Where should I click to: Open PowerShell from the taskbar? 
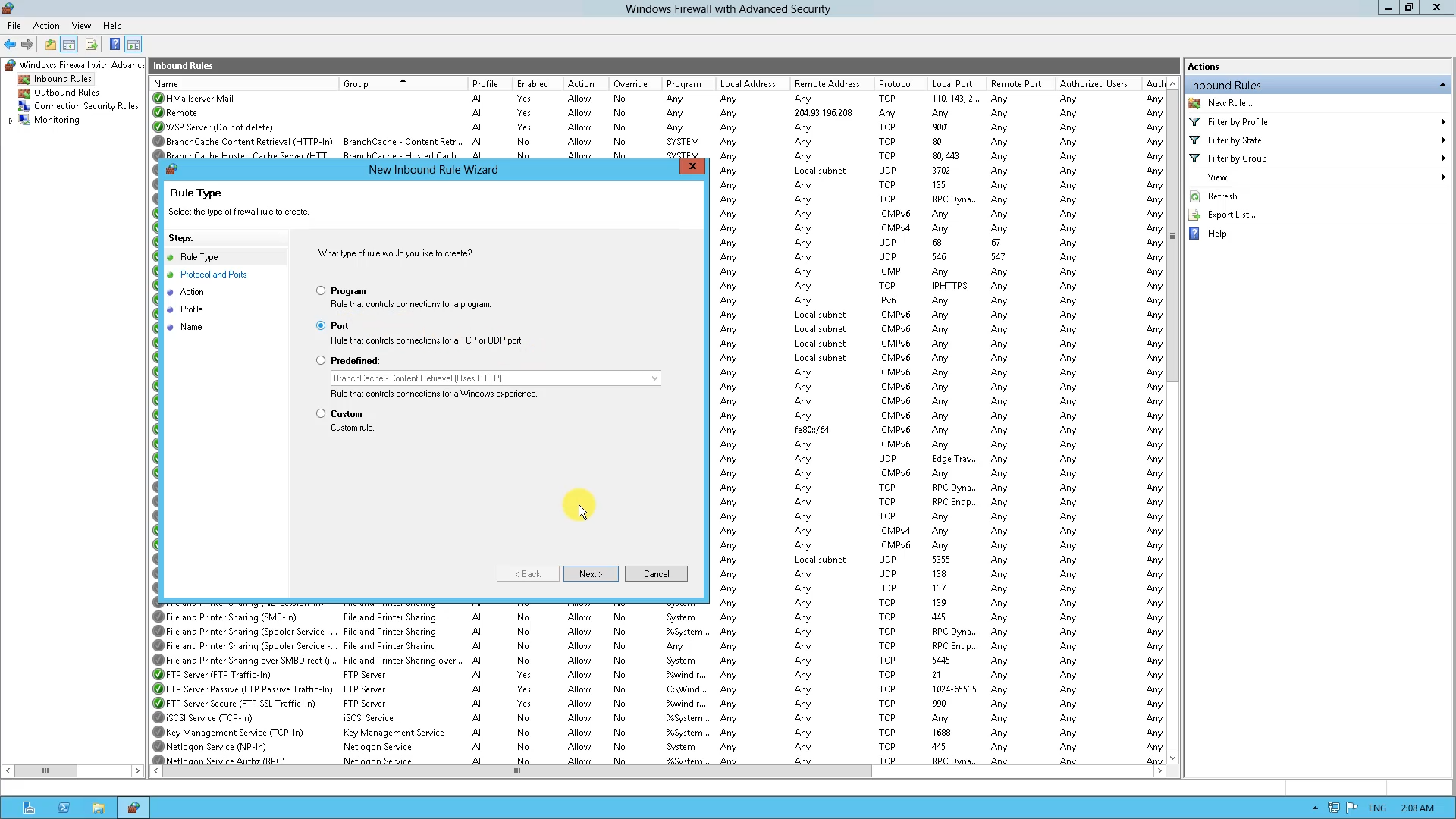click(x=64, y=808)
